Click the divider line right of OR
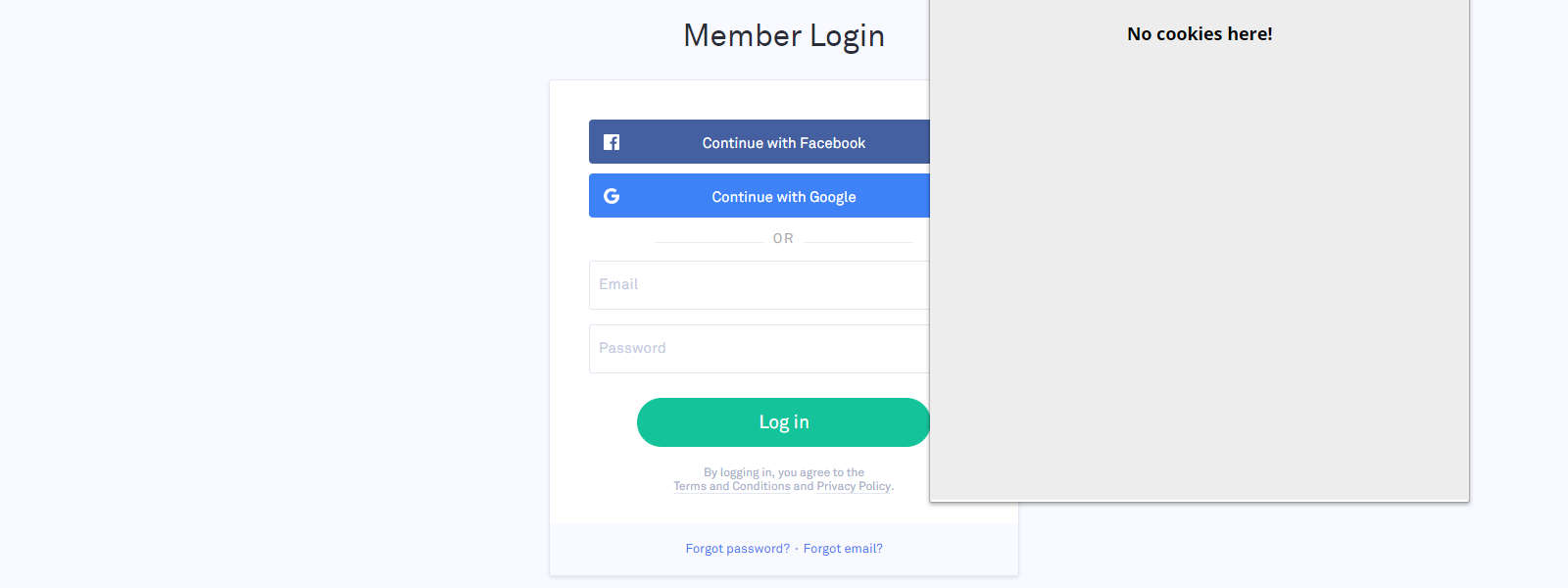Screen dimensions: 1568x588 tap(858, 242)
